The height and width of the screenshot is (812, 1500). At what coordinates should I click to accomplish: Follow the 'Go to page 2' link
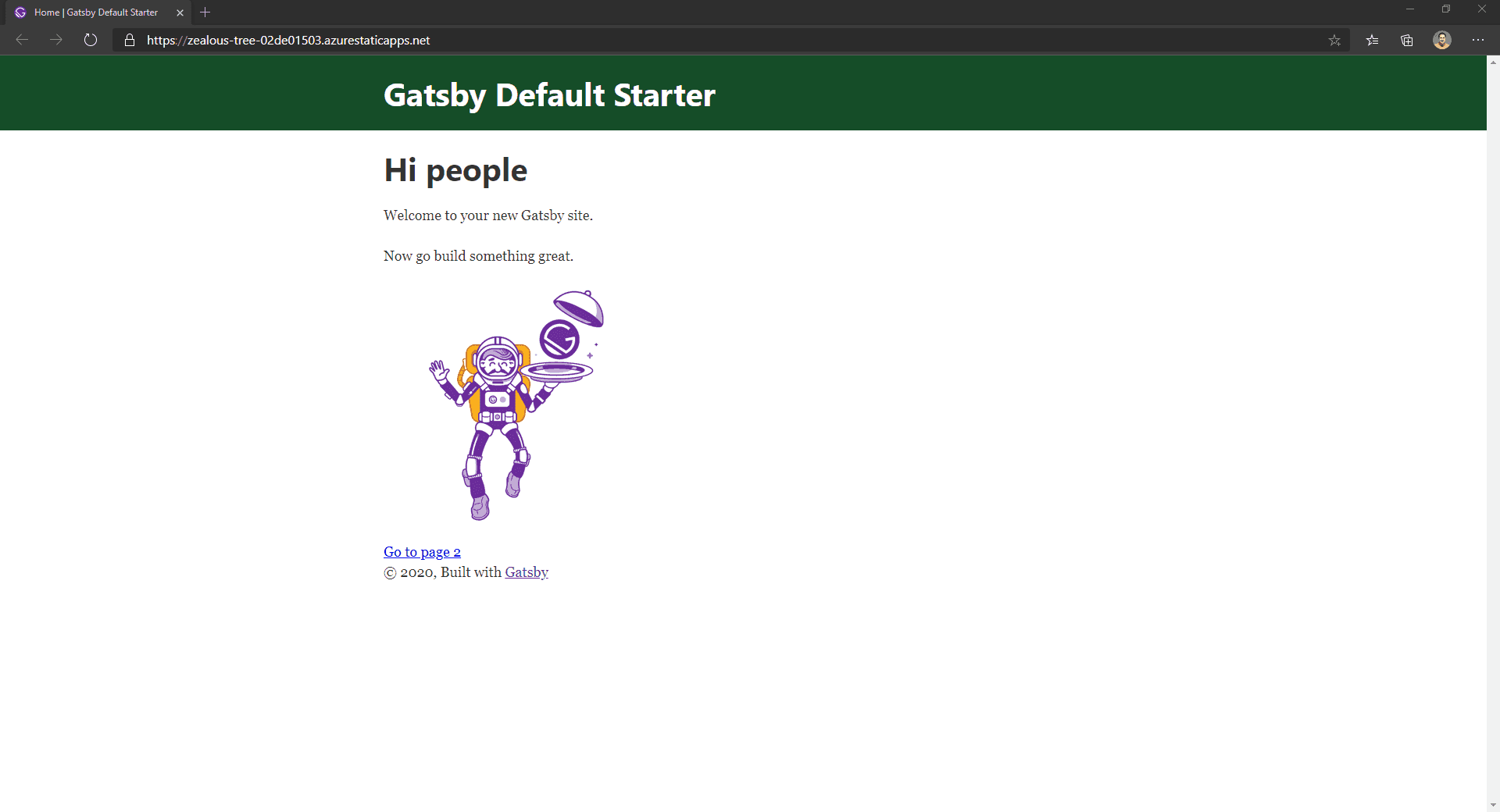pos(422,552)
